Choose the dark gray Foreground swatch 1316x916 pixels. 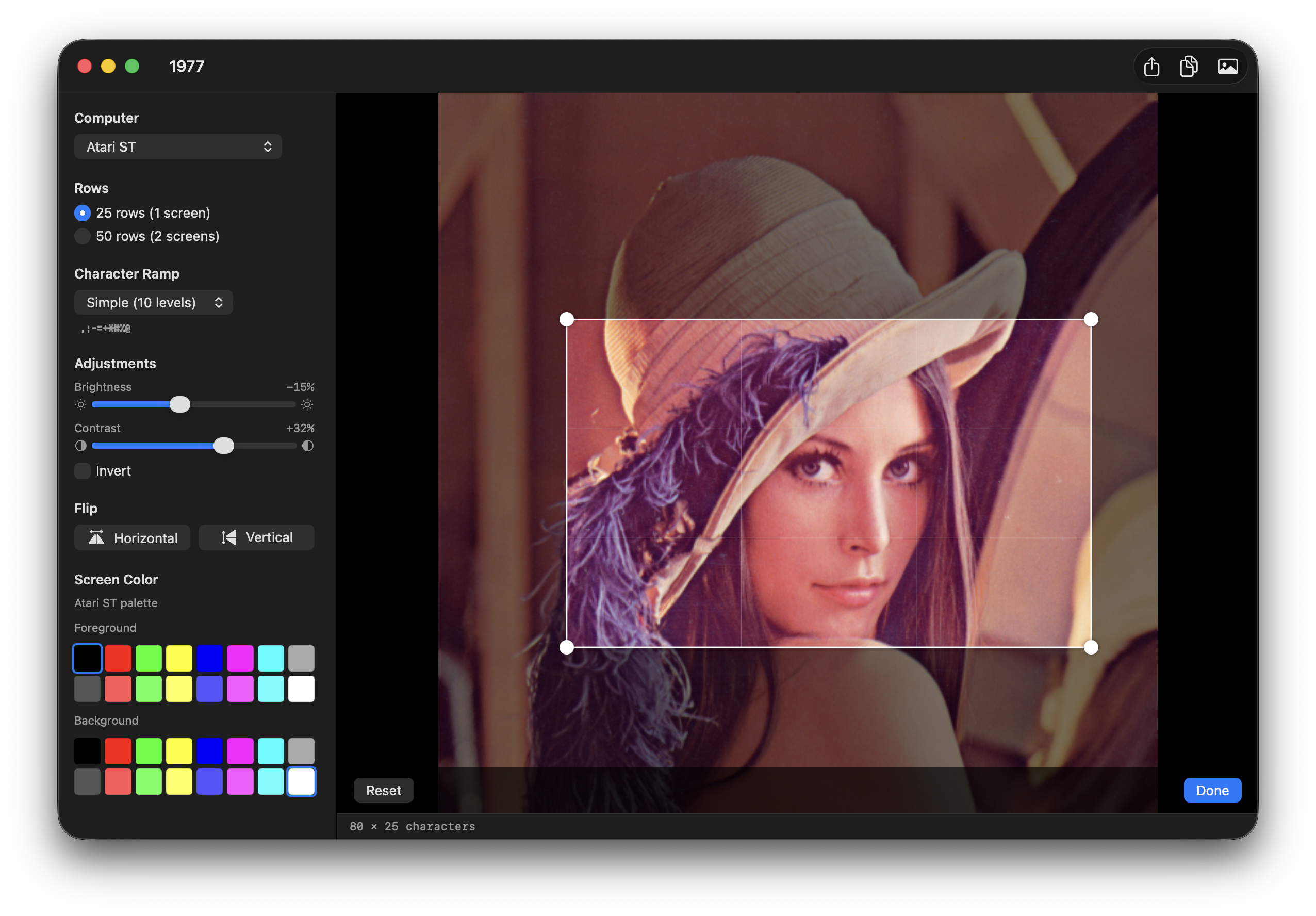tap(87, 689)
